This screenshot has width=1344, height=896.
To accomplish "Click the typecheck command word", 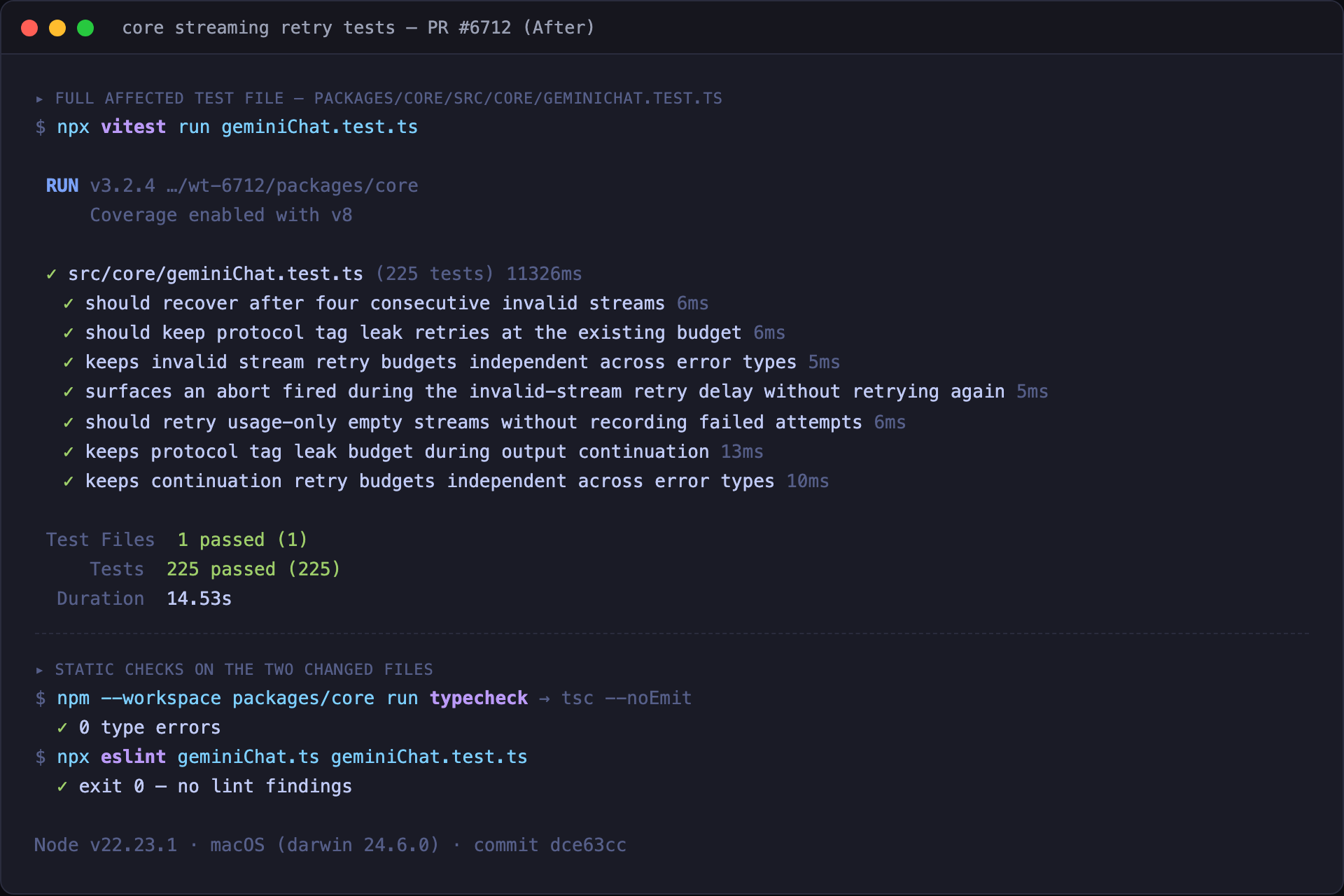I will [479, 698].
